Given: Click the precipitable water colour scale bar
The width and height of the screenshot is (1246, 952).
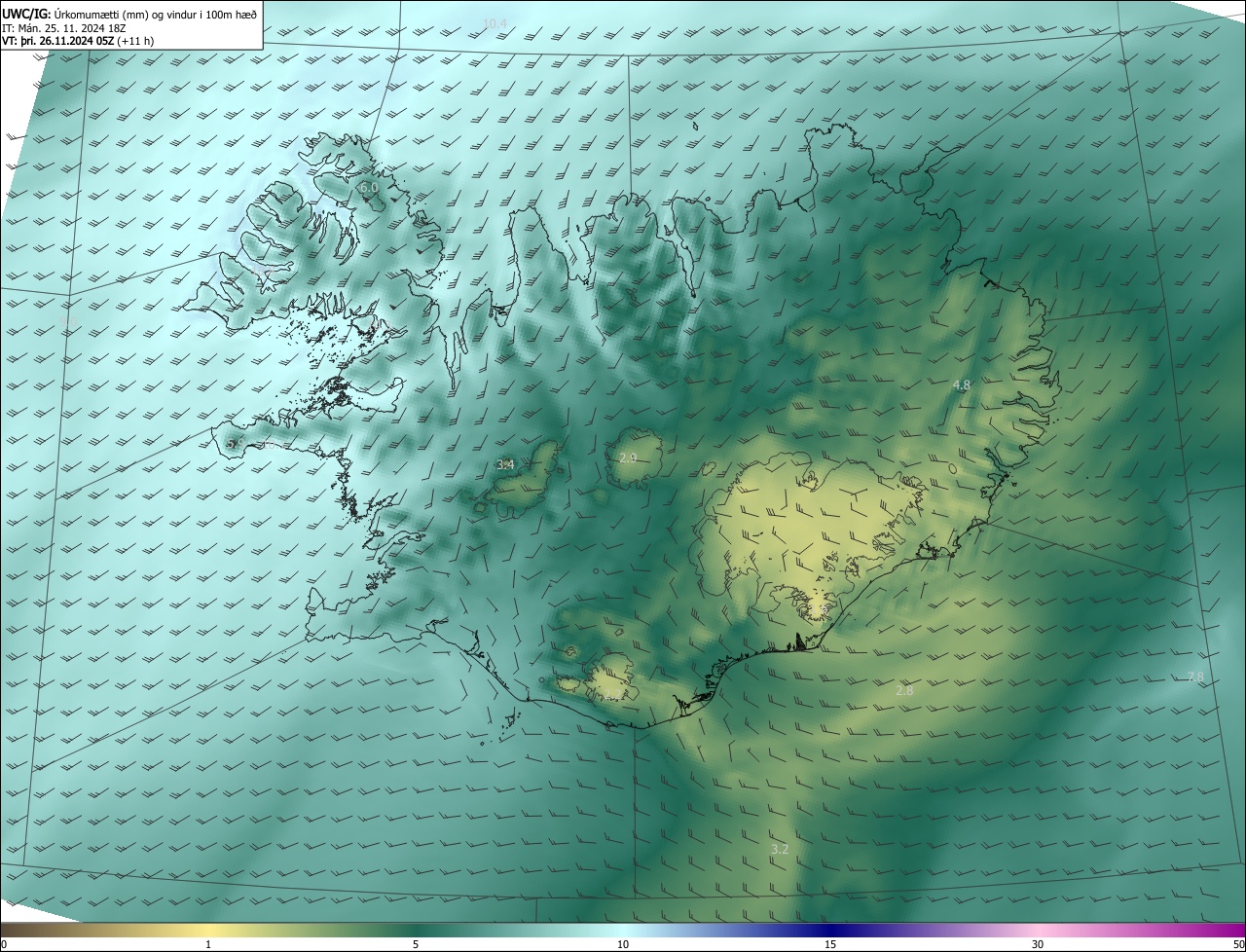Looking at the screenshot, I should click(623, 930).
